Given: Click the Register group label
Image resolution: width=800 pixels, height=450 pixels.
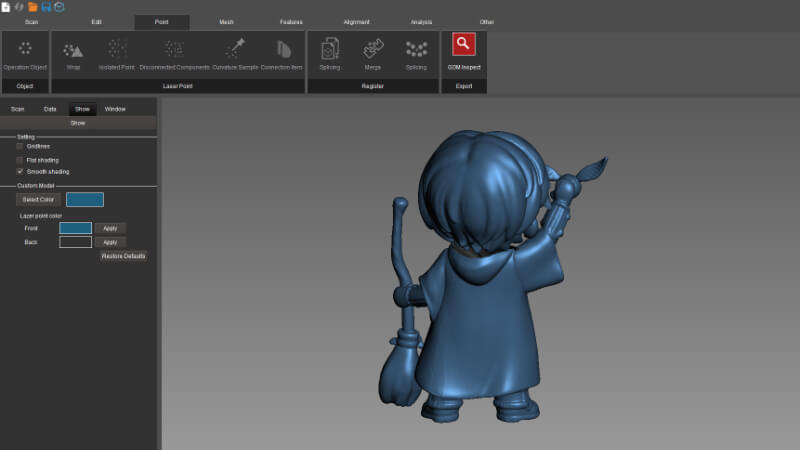Looking at the screenshot, I should coord(373,86).
